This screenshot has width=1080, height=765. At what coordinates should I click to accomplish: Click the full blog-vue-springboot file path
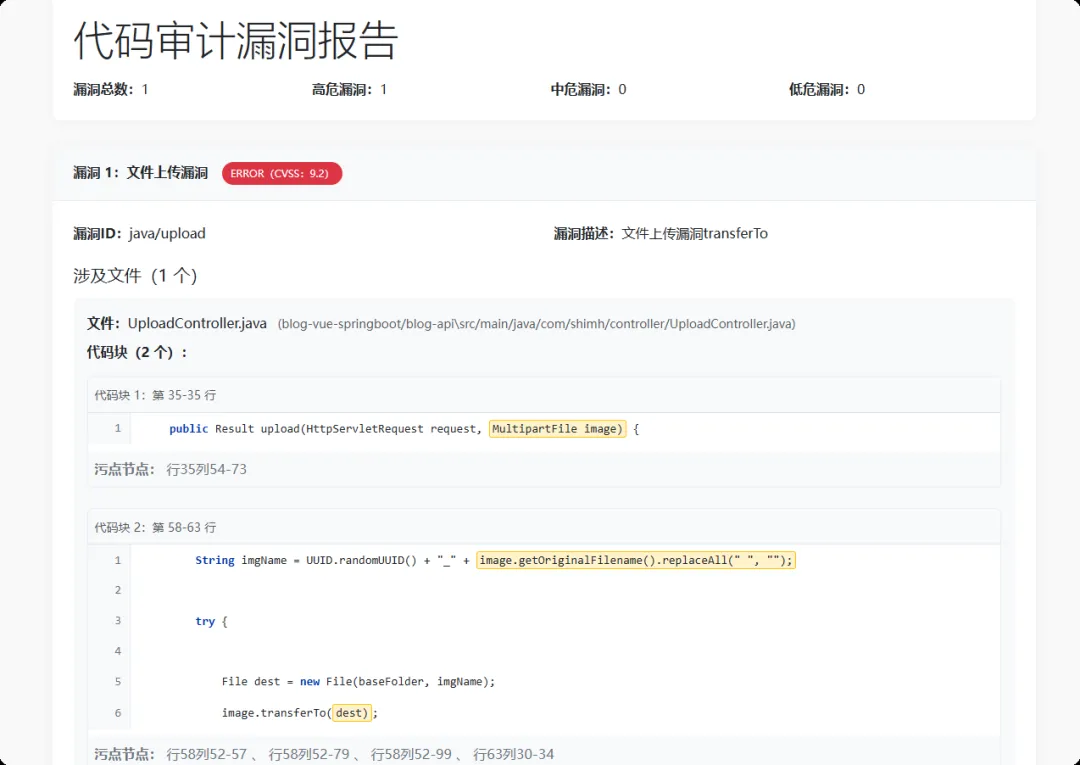(x=537, y=324)
